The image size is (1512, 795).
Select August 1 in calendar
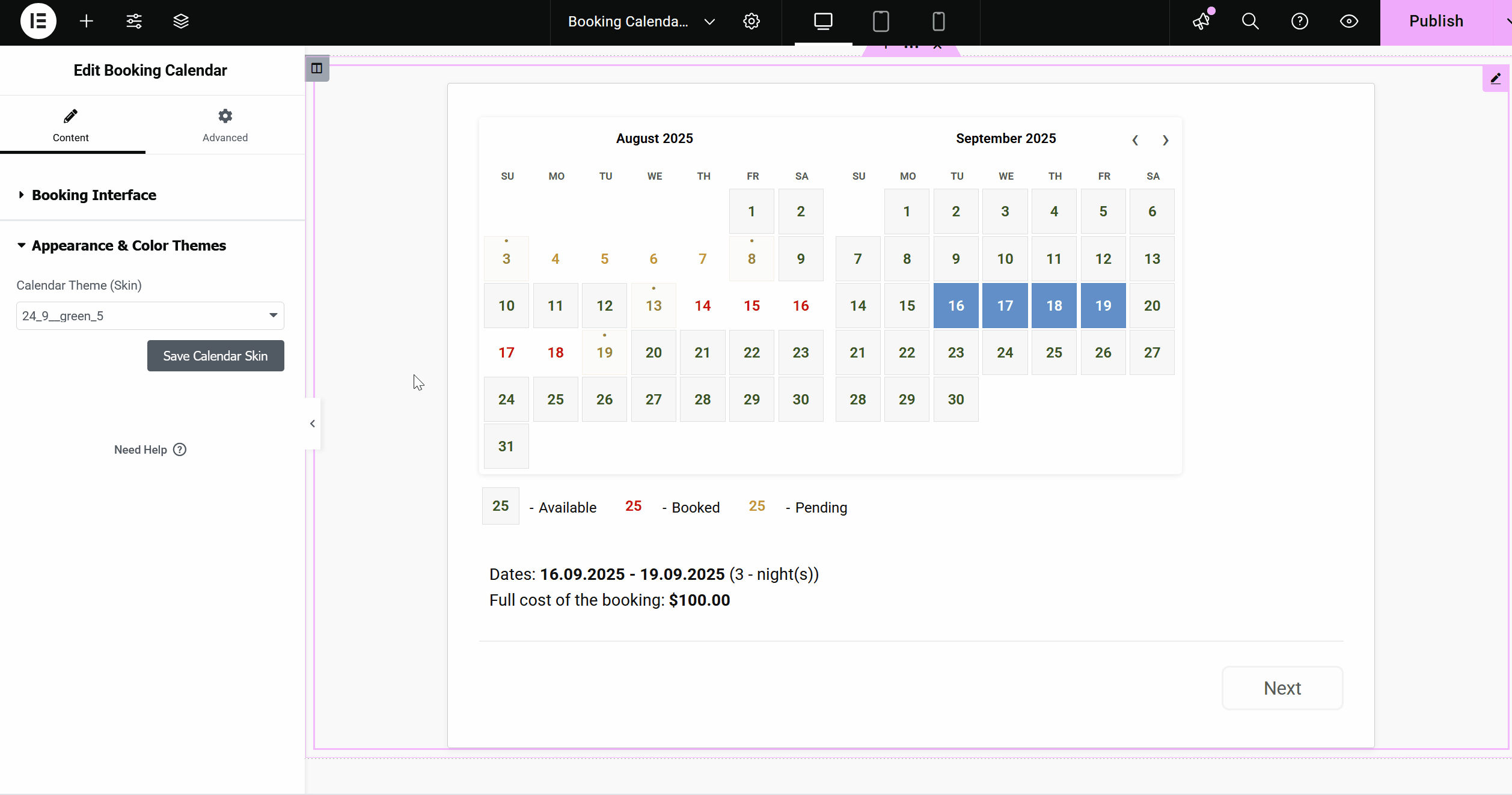(x=751, y=212)
